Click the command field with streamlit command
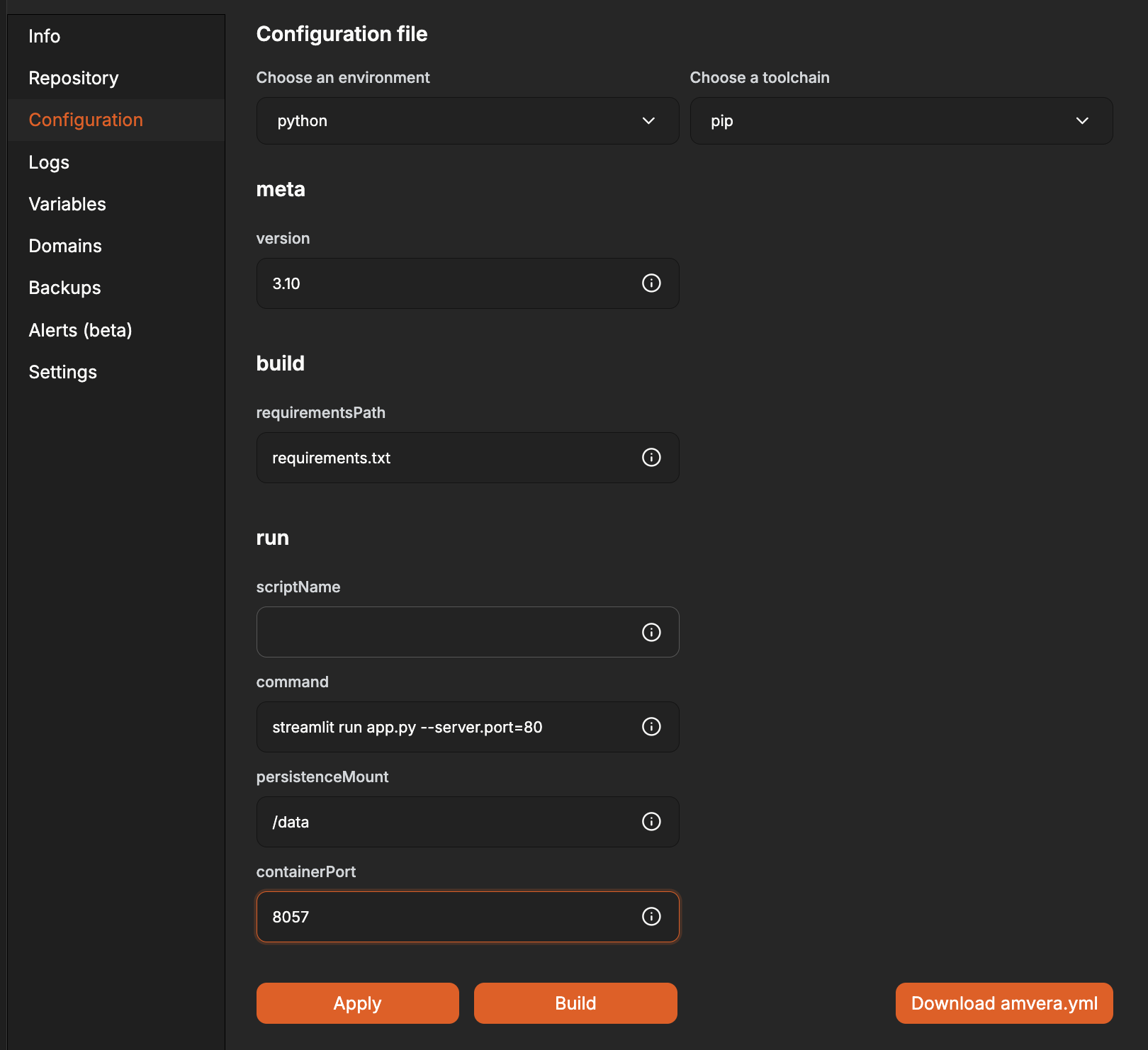The height and width of the screenshot is (1050, 1148). click(468, 727)
